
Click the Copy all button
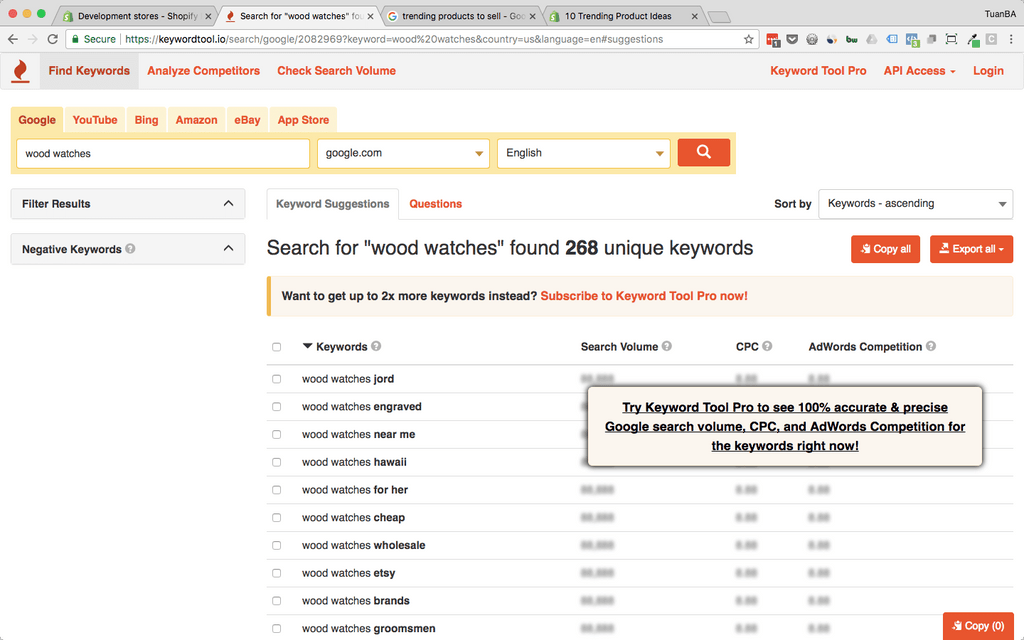pyautogui.click(x=886, y=249)
